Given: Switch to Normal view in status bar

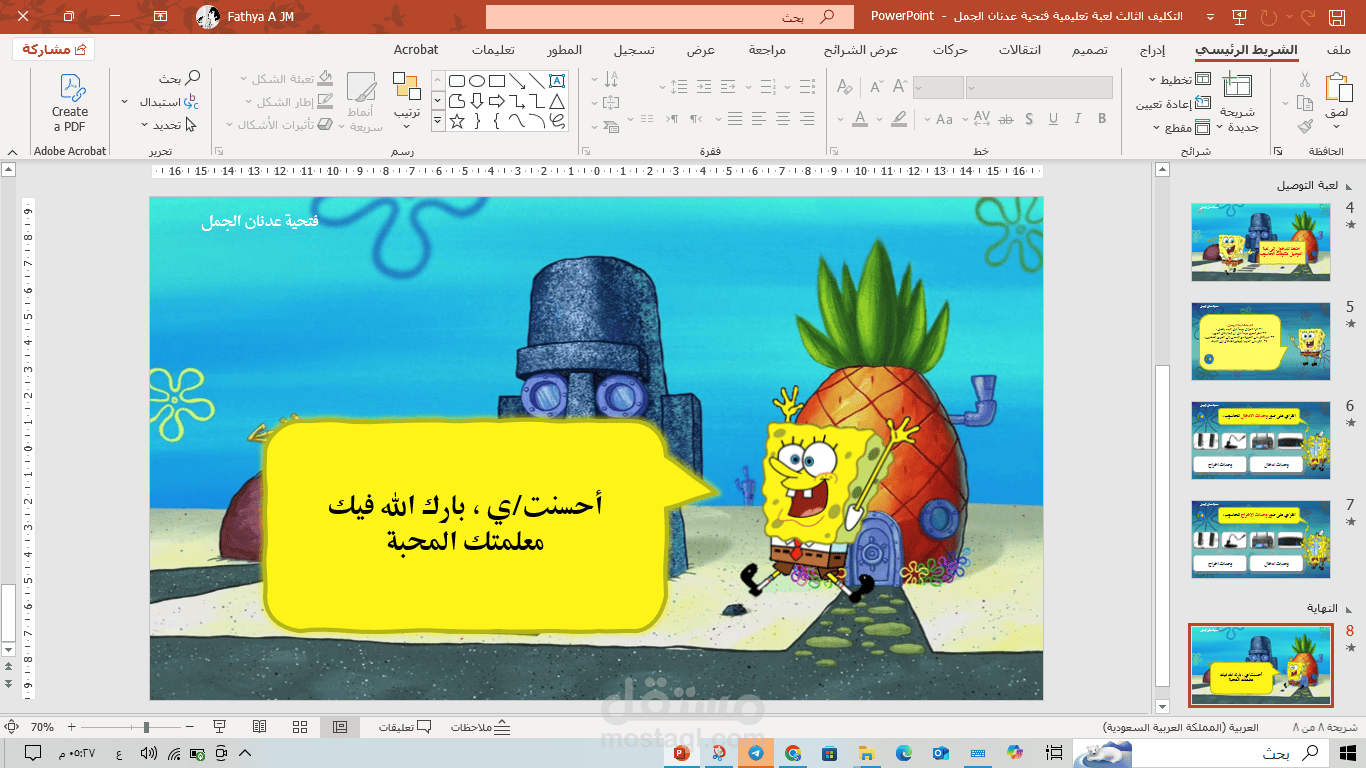Looking at the screenshot, I should click(340, 727).
